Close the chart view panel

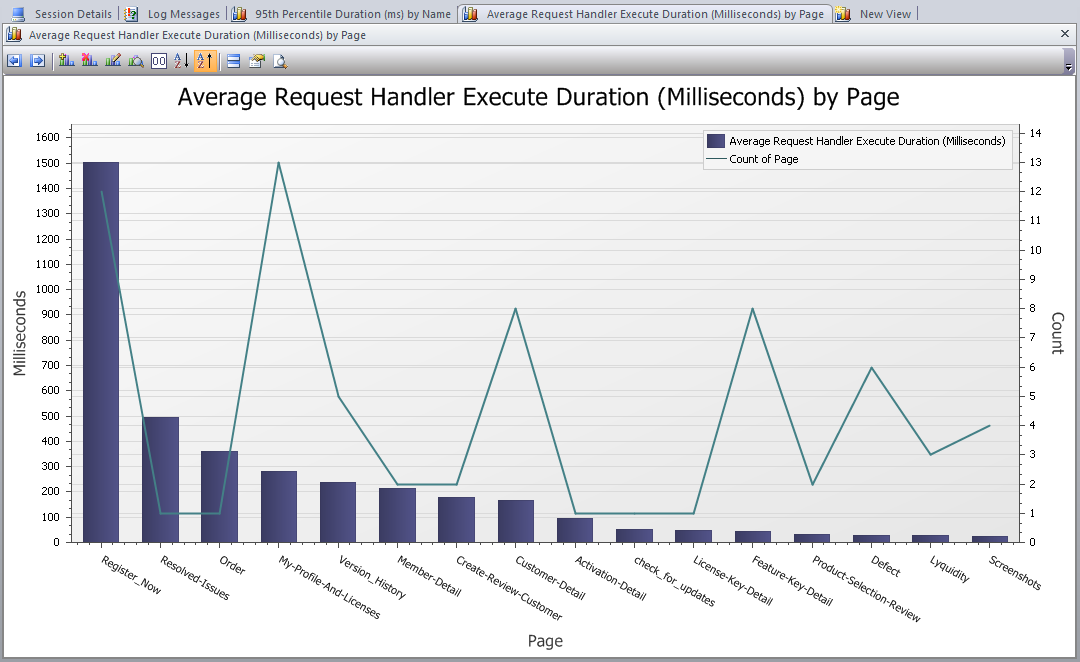(x=1065, y=34)
